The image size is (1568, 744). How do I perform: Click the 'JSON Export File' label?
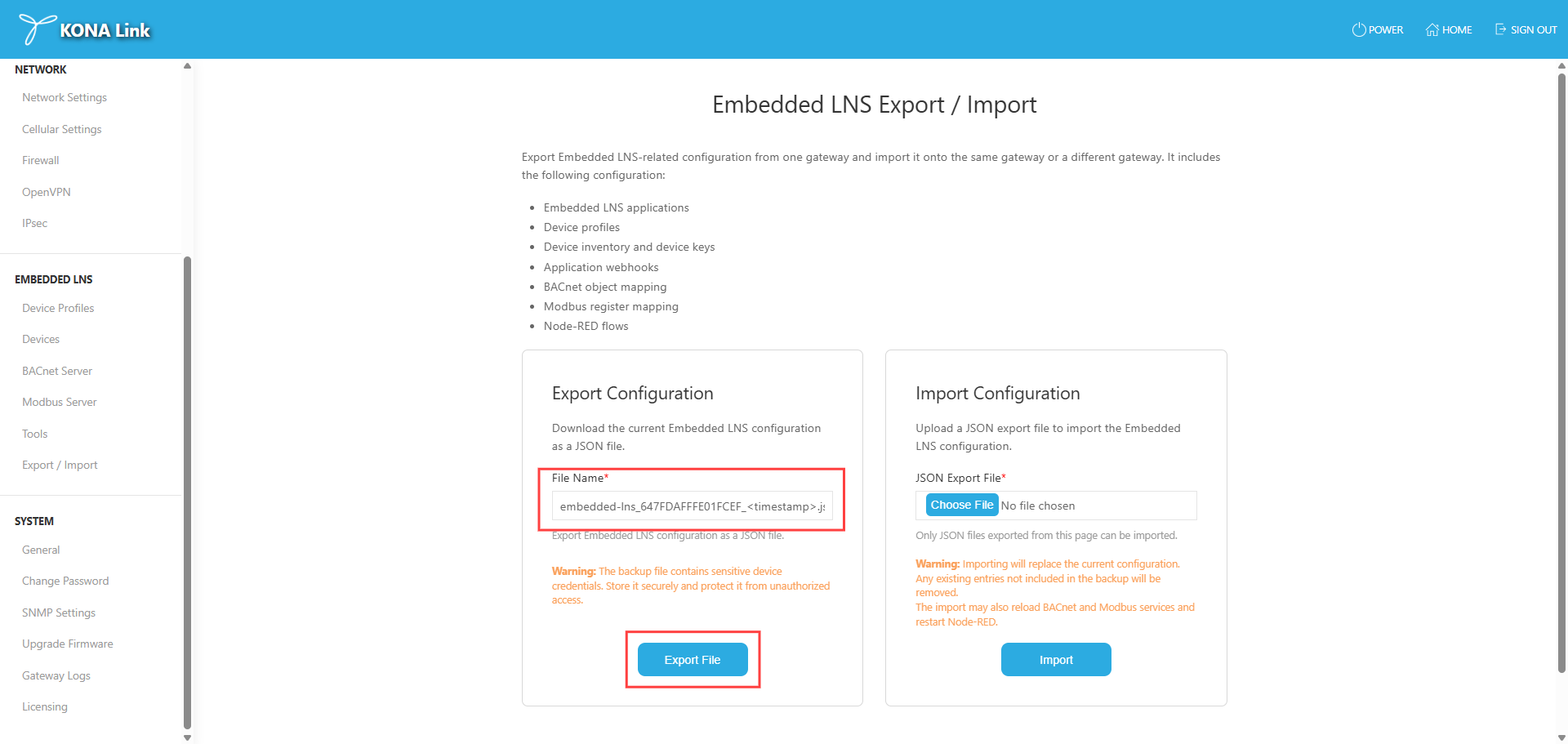[x=960, y=478]
